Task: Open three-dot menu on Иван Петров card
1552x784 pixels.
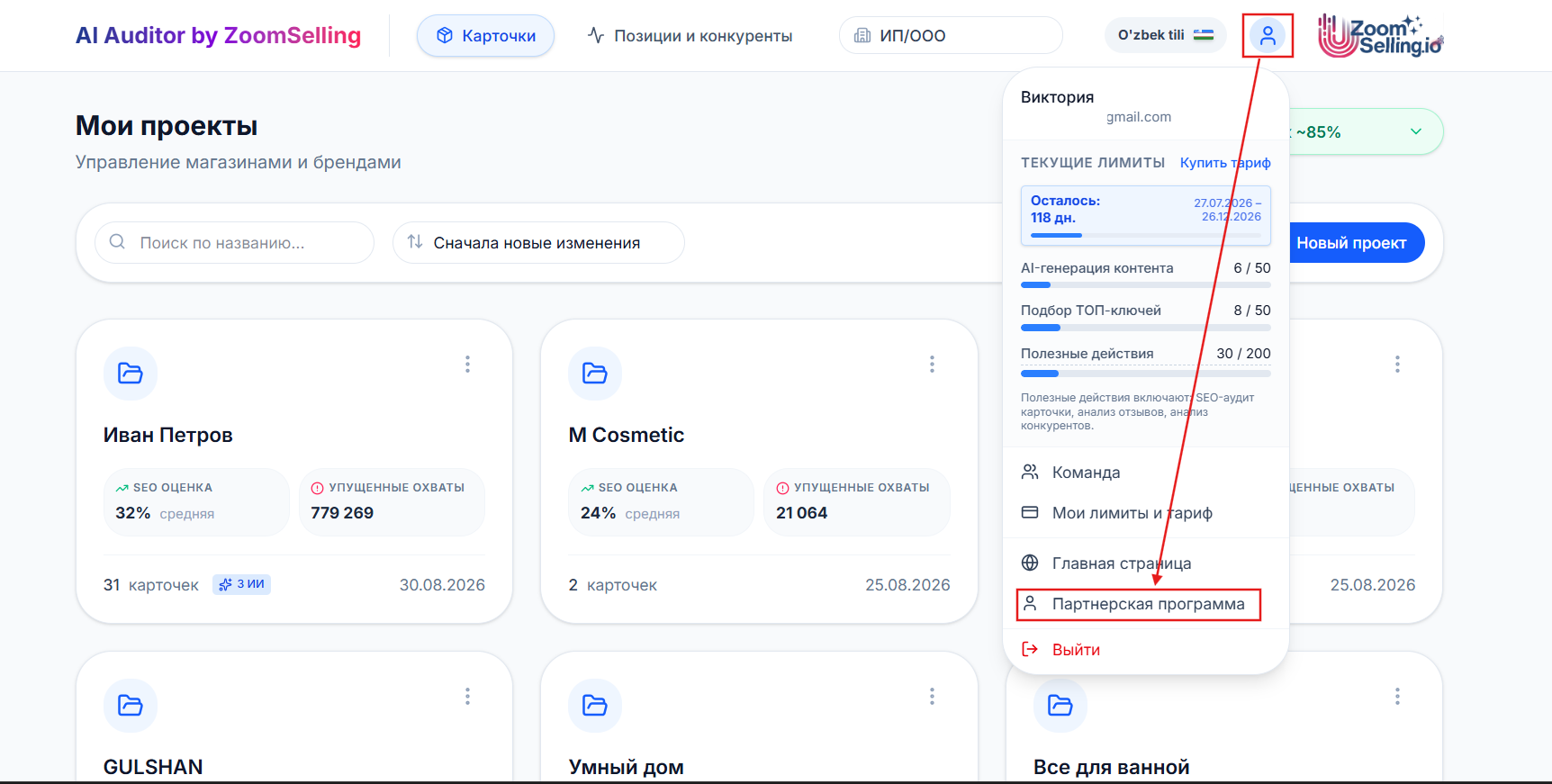Action: tap(467, 364)
